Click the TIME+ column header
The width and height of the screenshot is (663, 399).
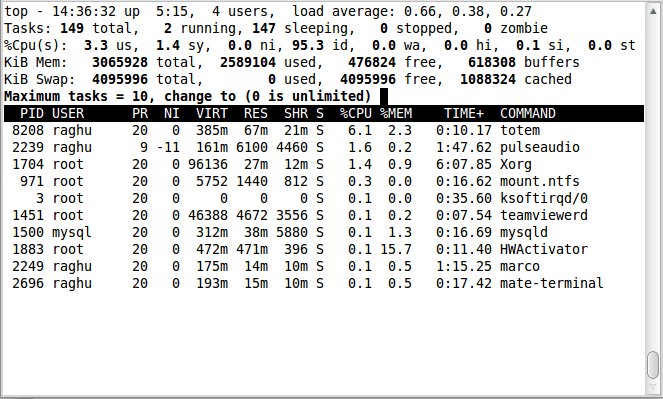coord(464,113)
